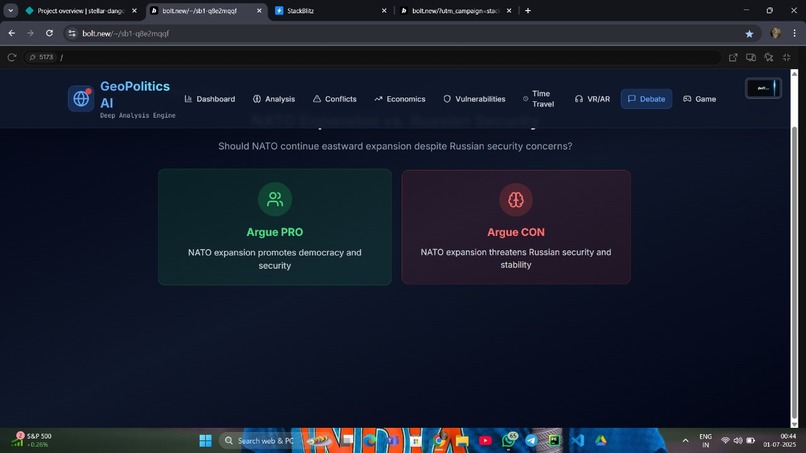
Task: Open File Explorer from the taskbar
Action: tap(462, 441)
